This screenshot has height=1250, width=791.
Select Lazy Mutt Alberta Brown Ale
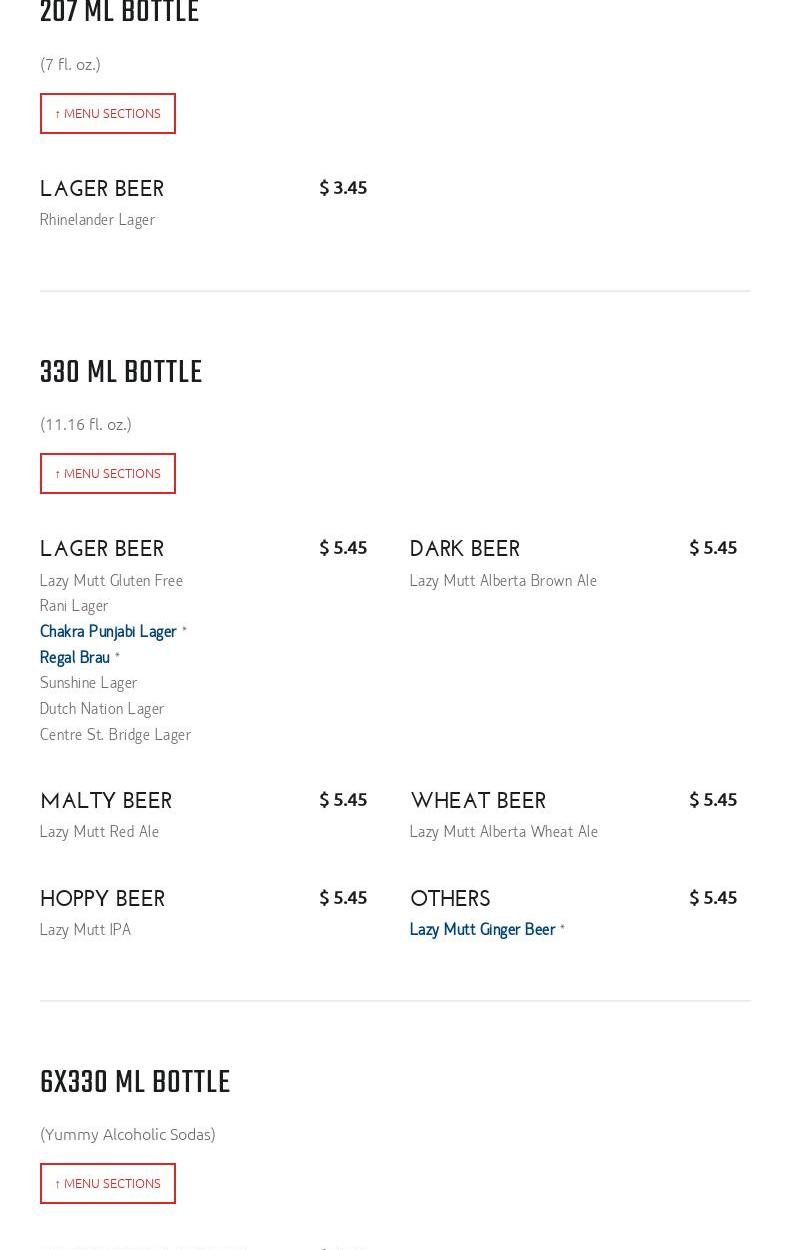click(x=503, y=581)
